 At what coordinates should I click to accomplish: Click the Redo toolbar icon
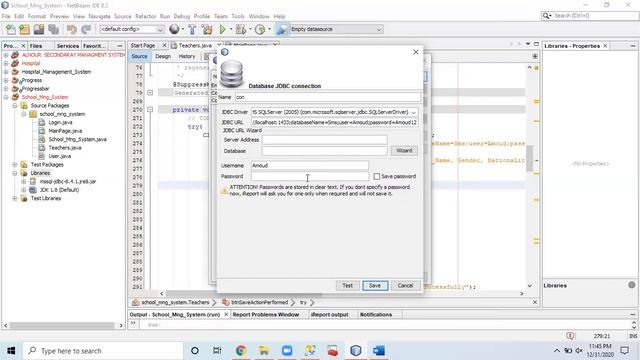click(86, 29)
